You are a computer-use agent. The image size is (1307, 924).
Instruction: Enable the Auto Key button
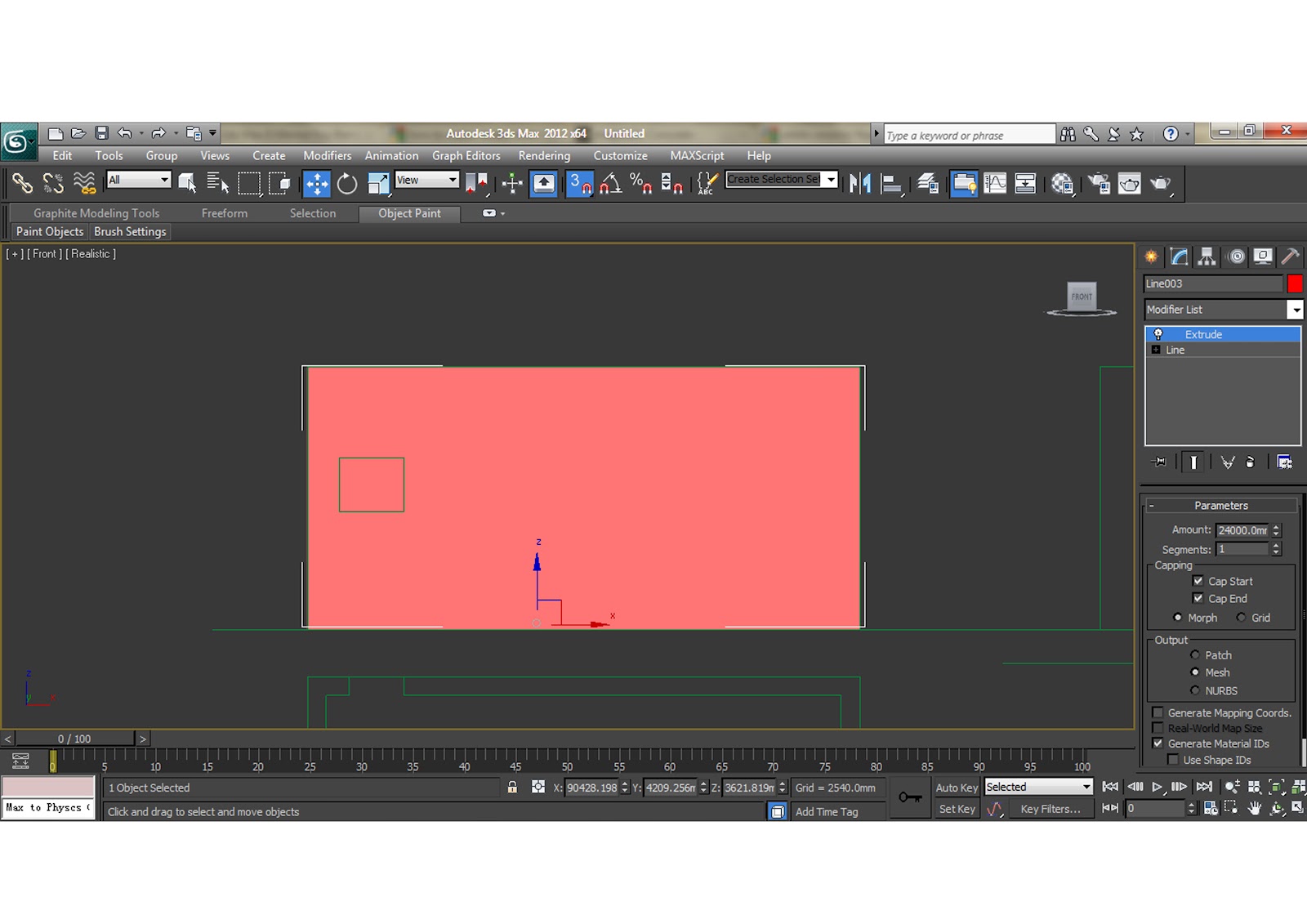(956, 788)
